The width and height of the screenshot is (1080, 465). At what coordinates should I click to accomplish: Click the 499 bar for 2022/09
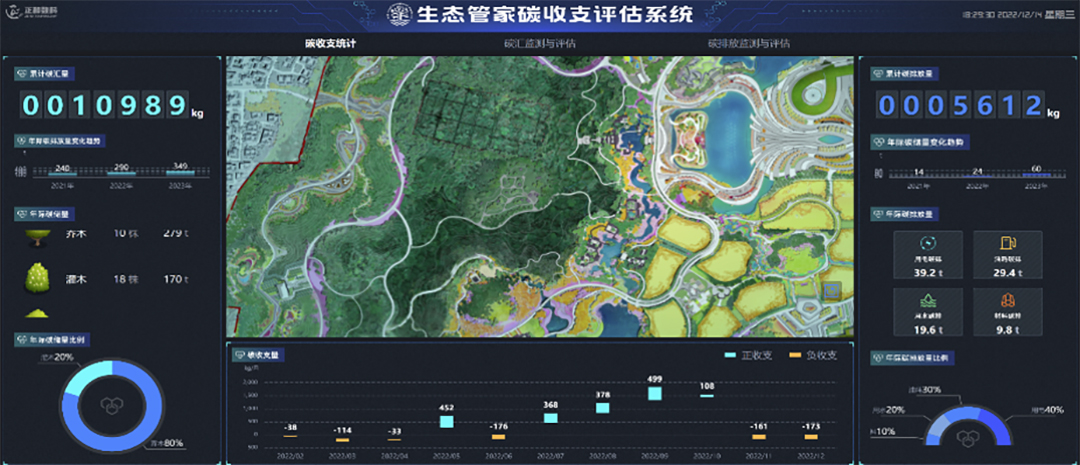point(655,394)
